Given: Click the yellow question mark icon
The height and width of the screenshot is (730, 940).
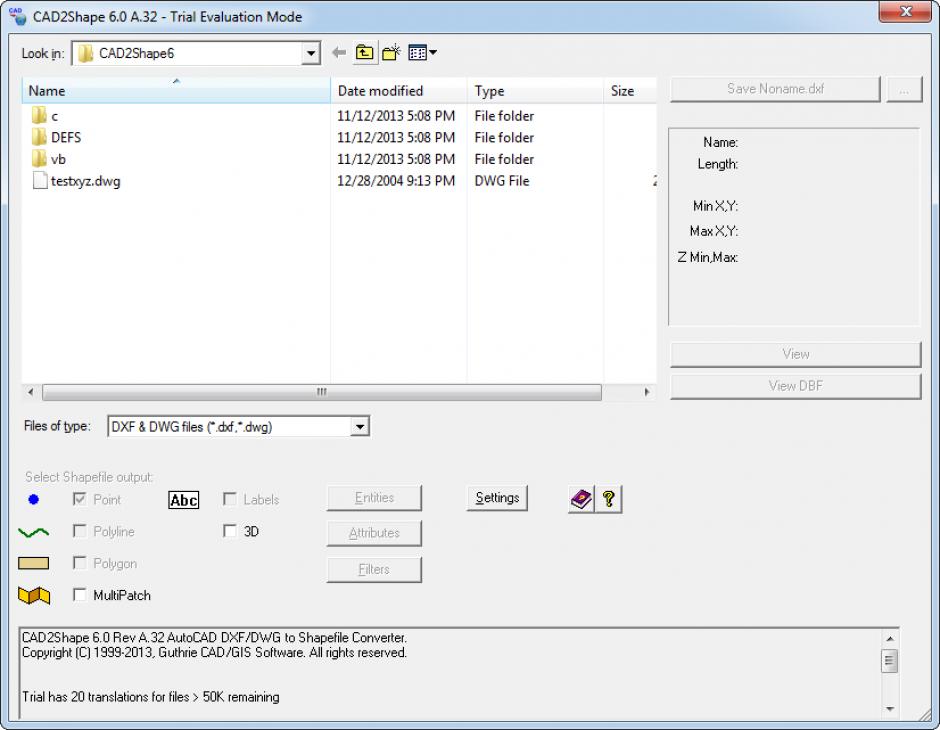Looking at the screenshot, I should click(608, 499).
